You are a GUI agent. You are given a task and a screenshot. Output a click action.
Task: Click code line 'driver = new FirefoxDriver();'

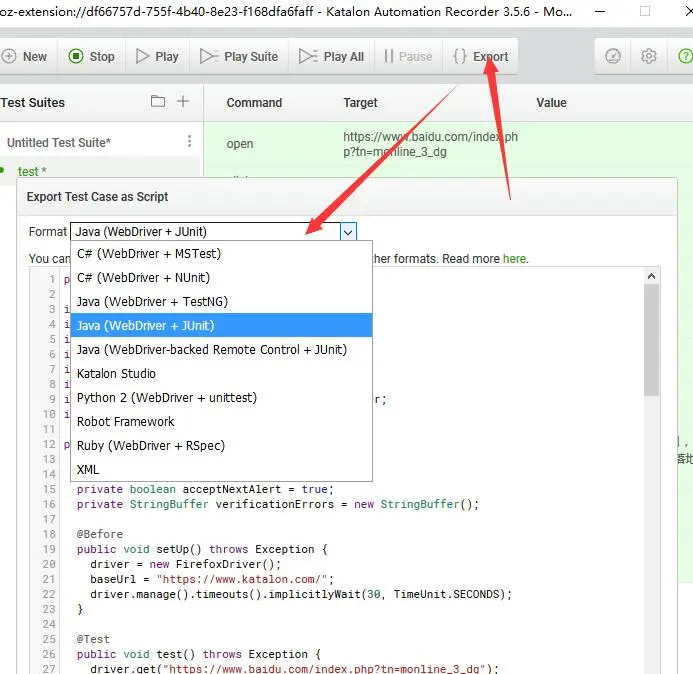coord(185,564)
